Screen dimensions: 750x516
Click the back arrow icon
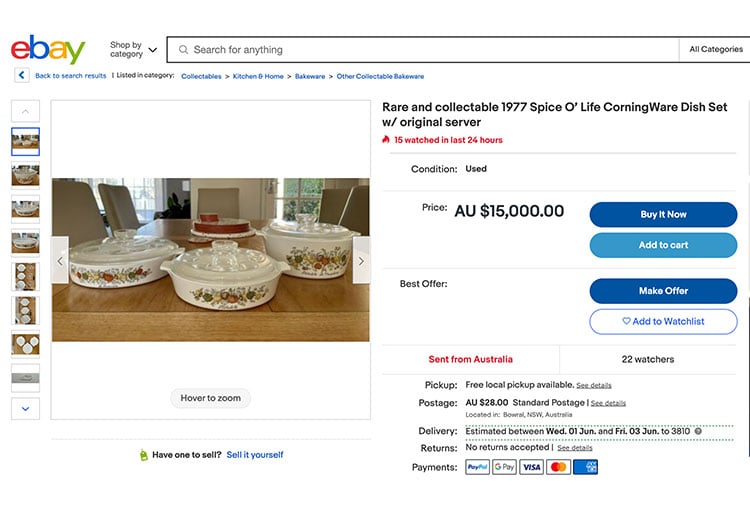pos(21,76)
